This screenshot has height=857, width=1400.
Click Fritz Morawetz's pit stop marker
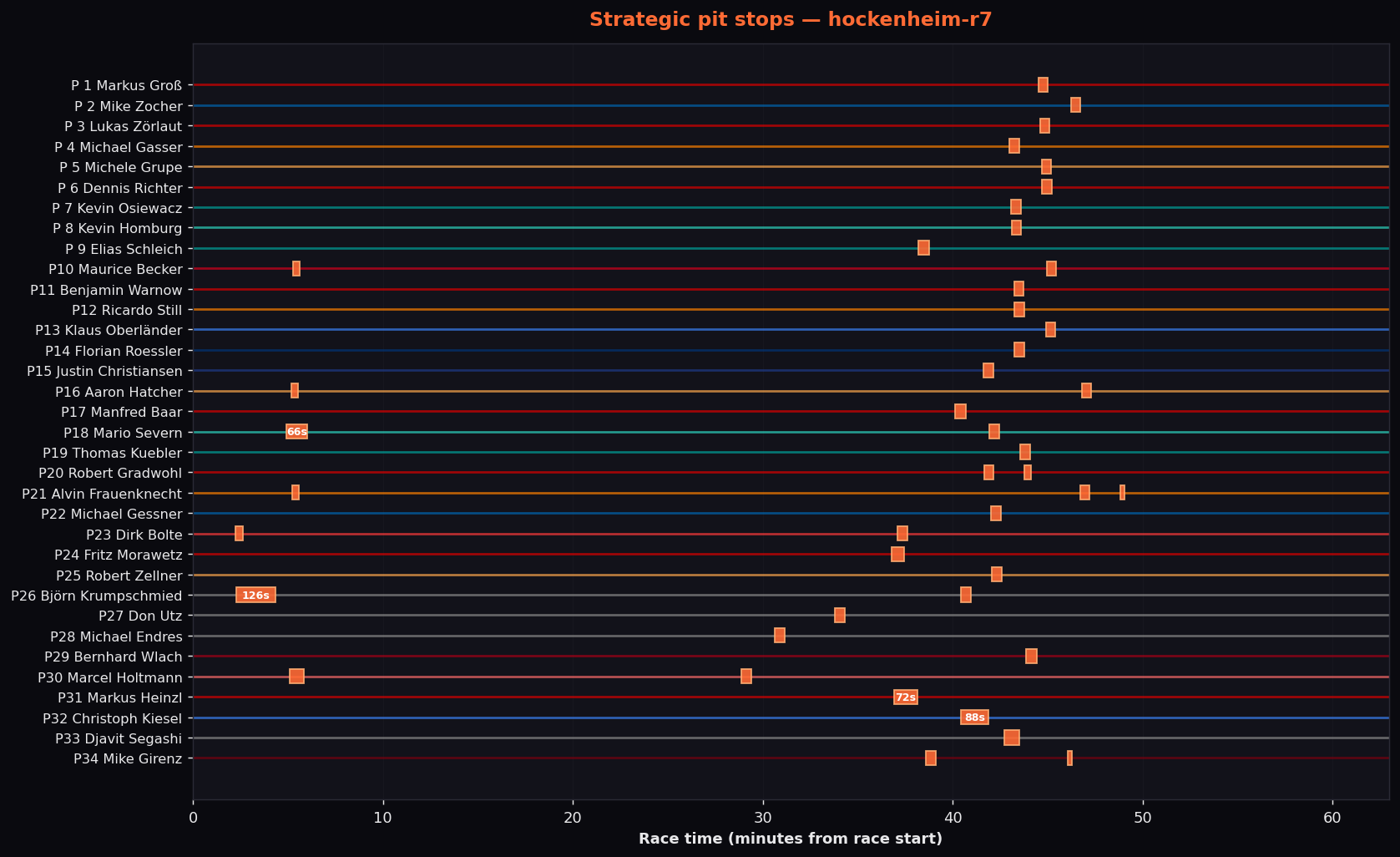tap(897, 555)
